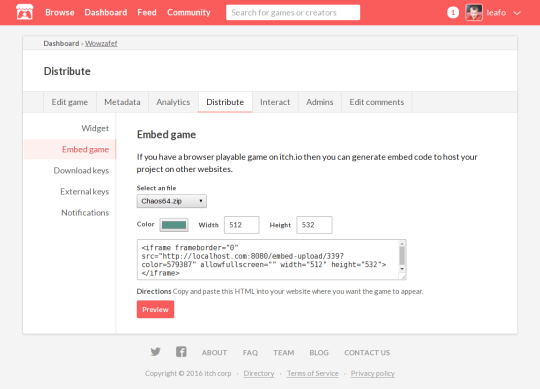The width and height of the screenshot is (540, 389).
Task: Click the Width input field showing 512
Action: [241, 225]
